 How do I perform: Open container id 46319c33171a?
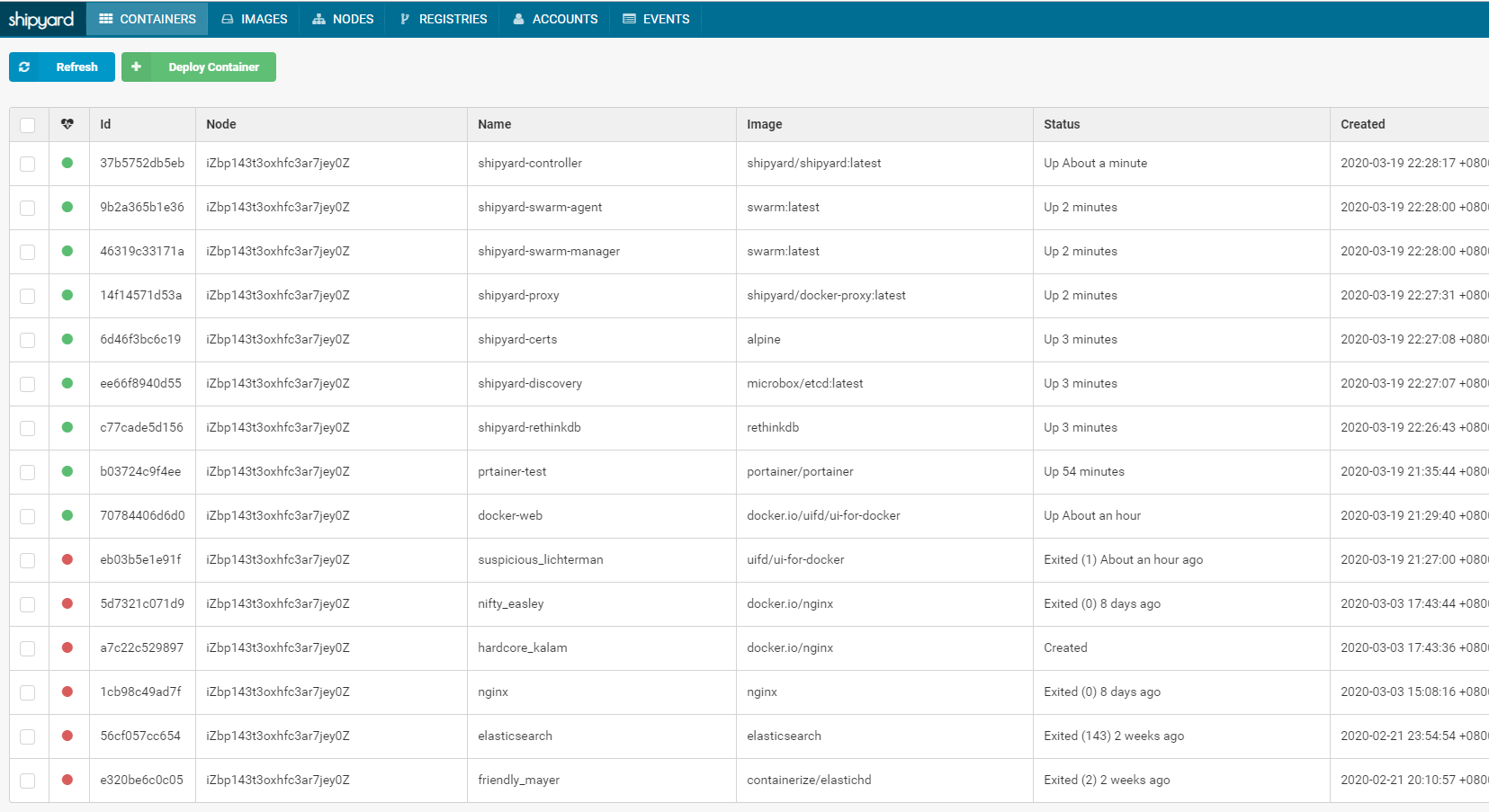(142, 251)
